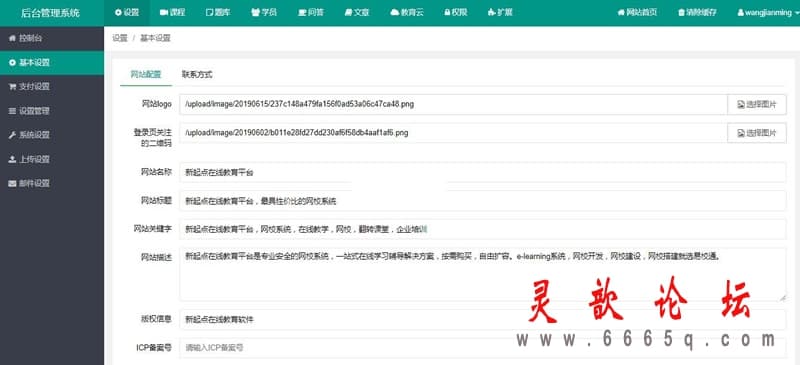This screenshot has width=800, height=365.
Task: Switch to the 联系方式 tab
Action: [x=197, y=75]
